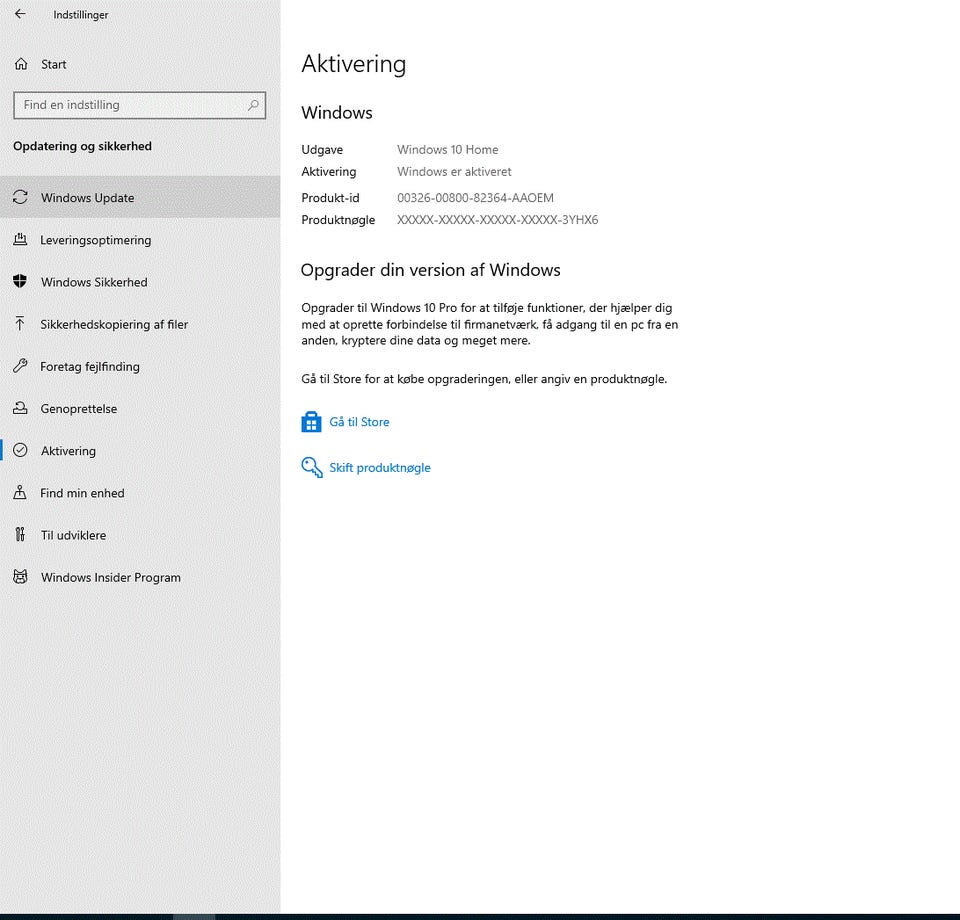Open Genoprettelse settings
Image resolution: width=960 pixels, height=920 pixels.
140,408
